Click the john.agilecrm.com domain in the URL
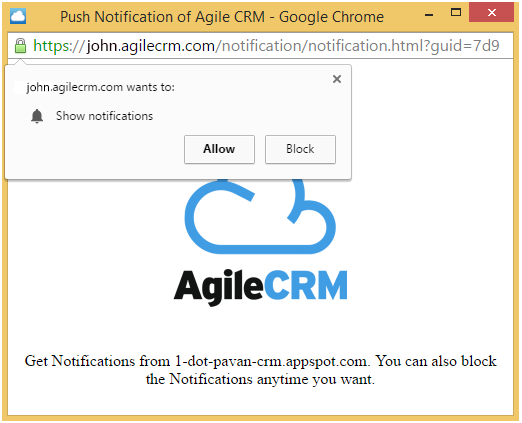This screenshot has height=423, width=522. click(x=151, y=46)
